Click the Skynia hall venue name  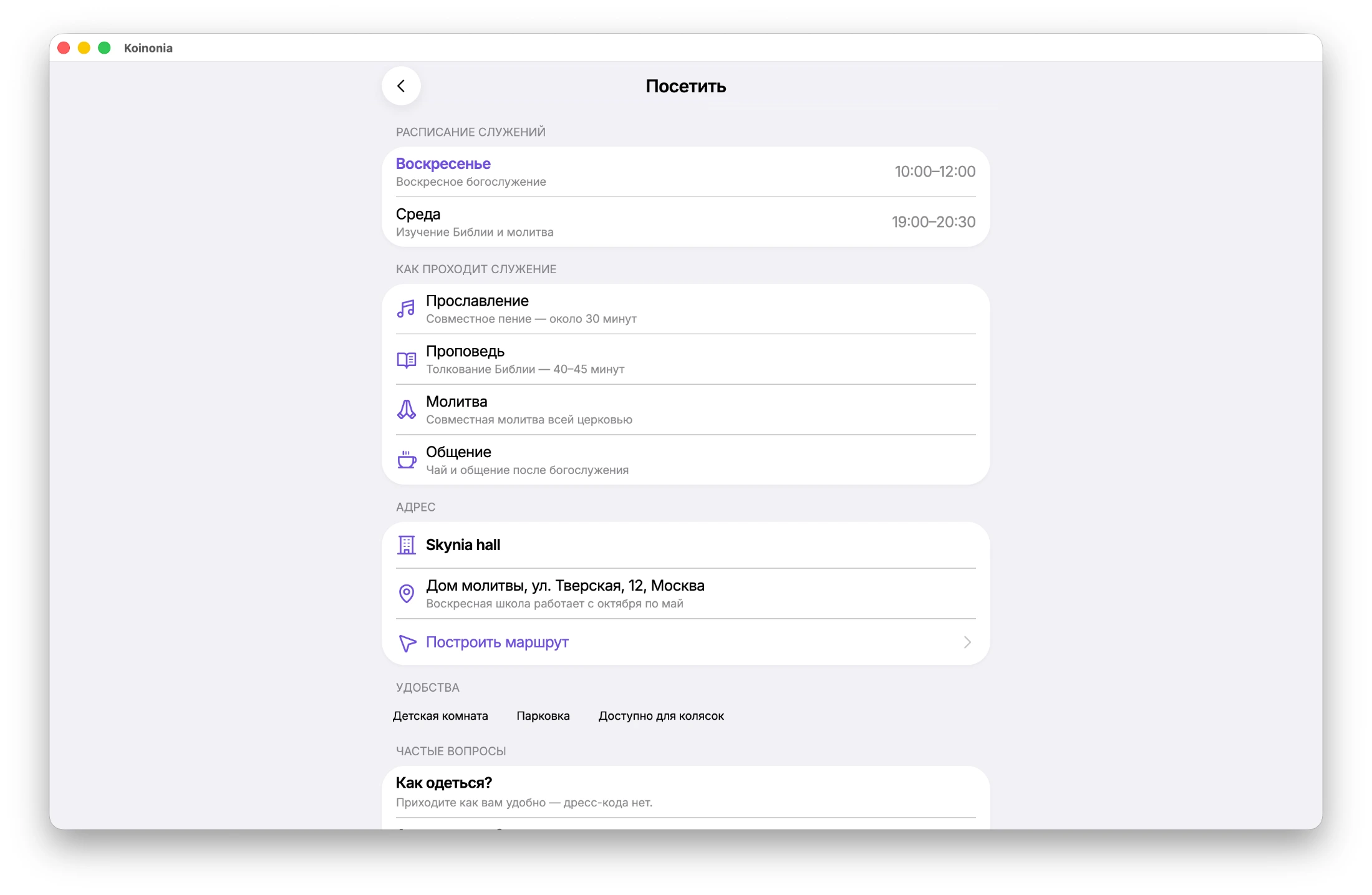463,544
